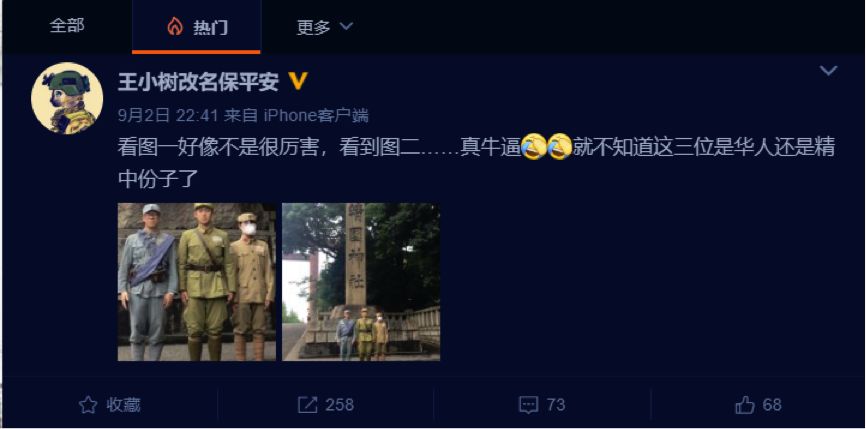Click the star 收藏 favorite icon

(88, 405)
